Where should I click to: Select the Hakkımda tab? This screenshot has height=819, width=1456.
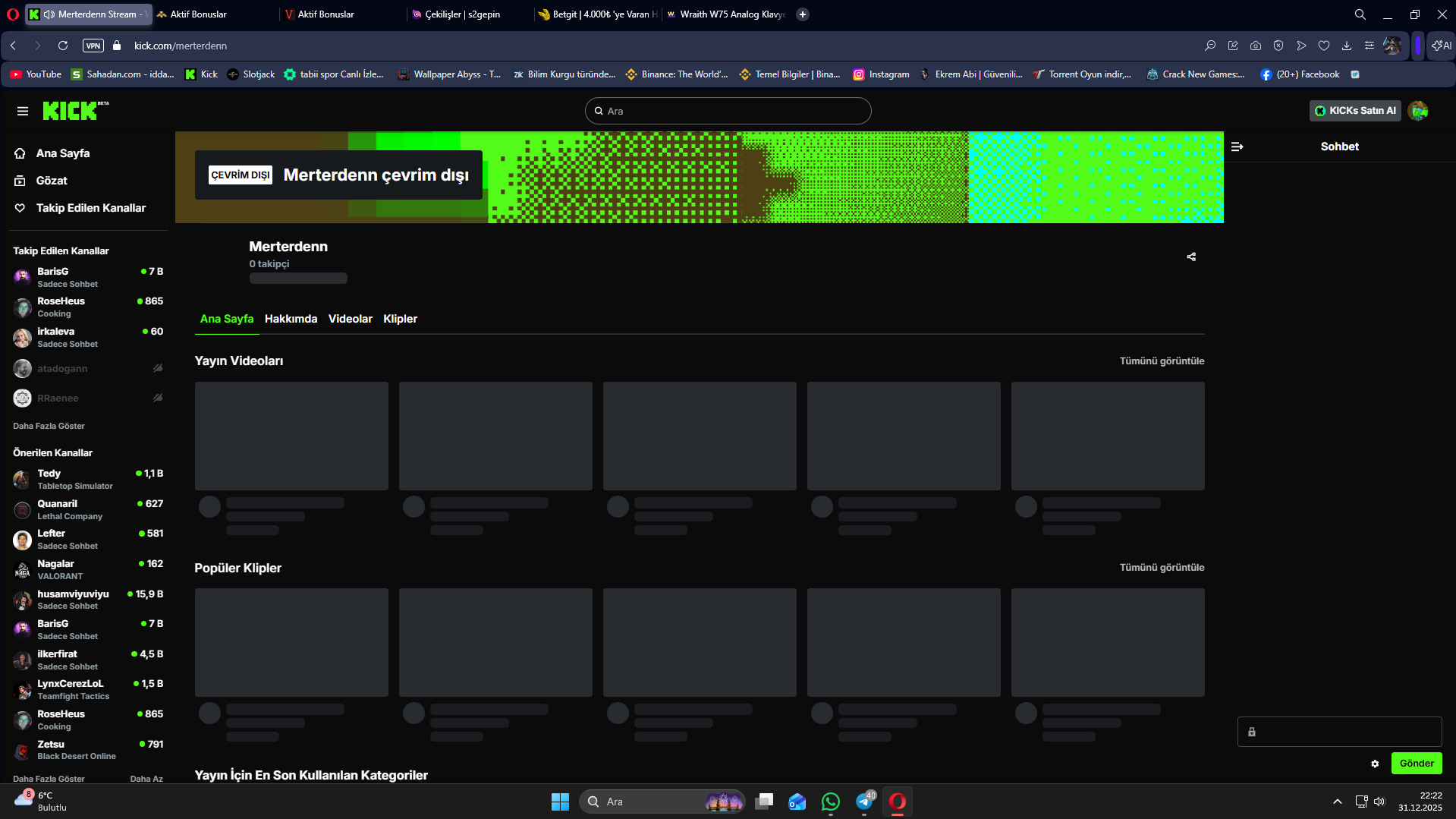tap(291, 319)
